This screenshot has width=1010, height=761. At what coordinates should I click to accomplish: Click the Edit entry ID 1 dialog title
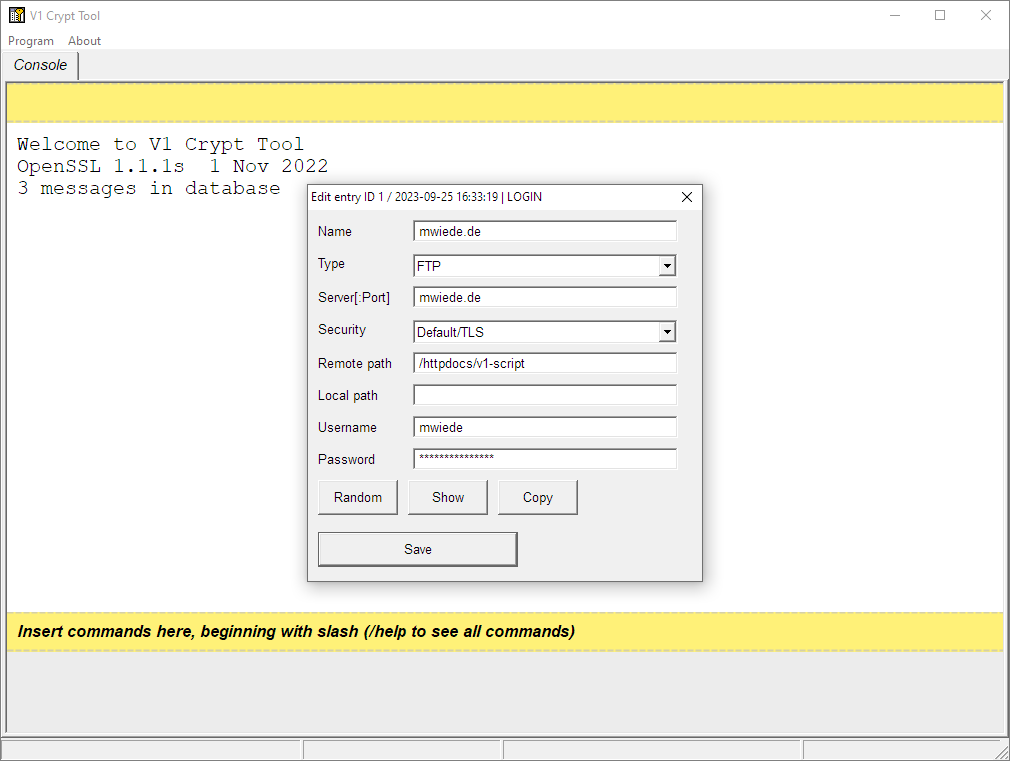[x=426, y=197]
